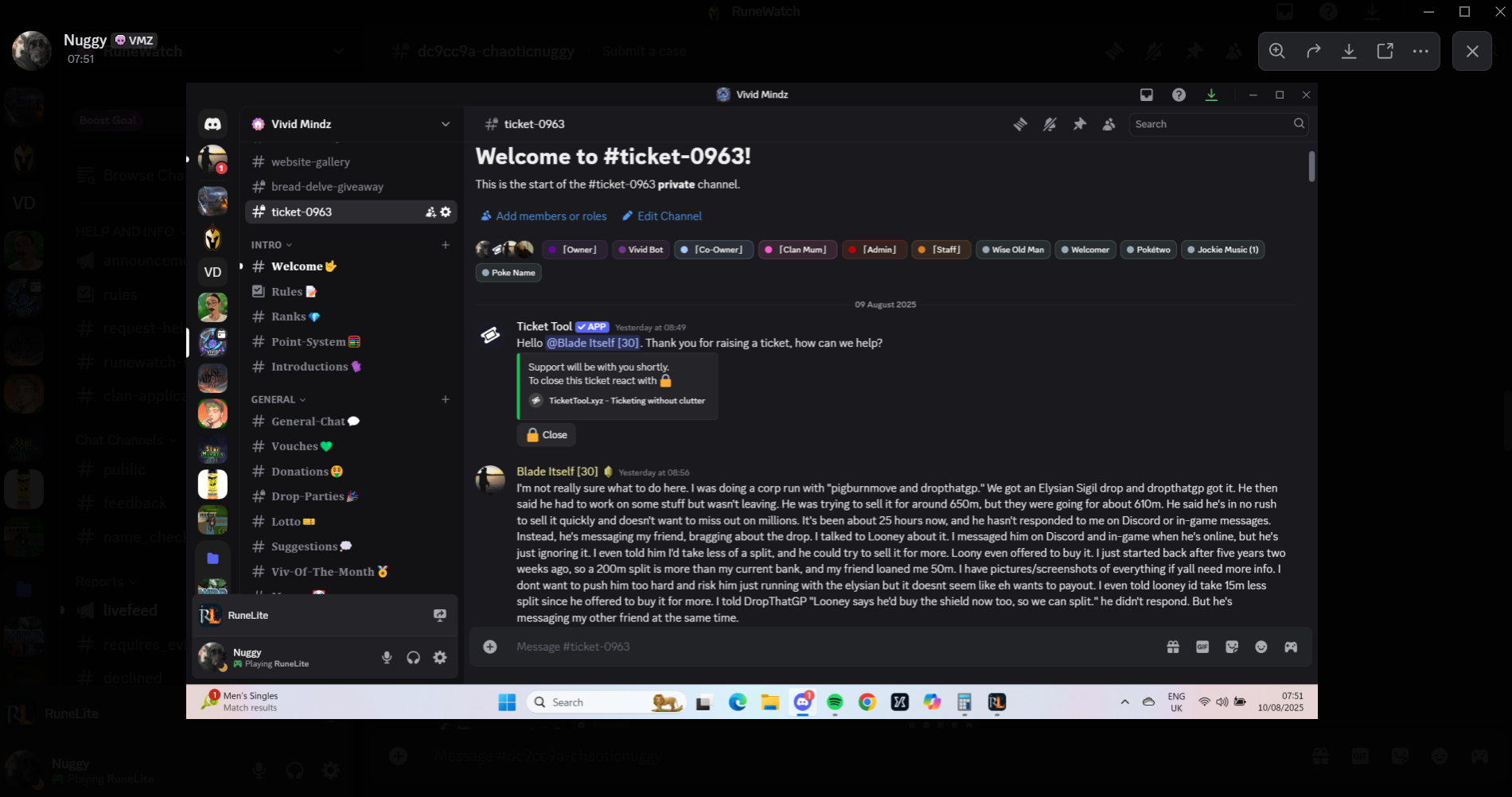This screenshot has width=1512, height=797.
Task: Collapse the GENERAL category
Action: click(x=279, y=399)
